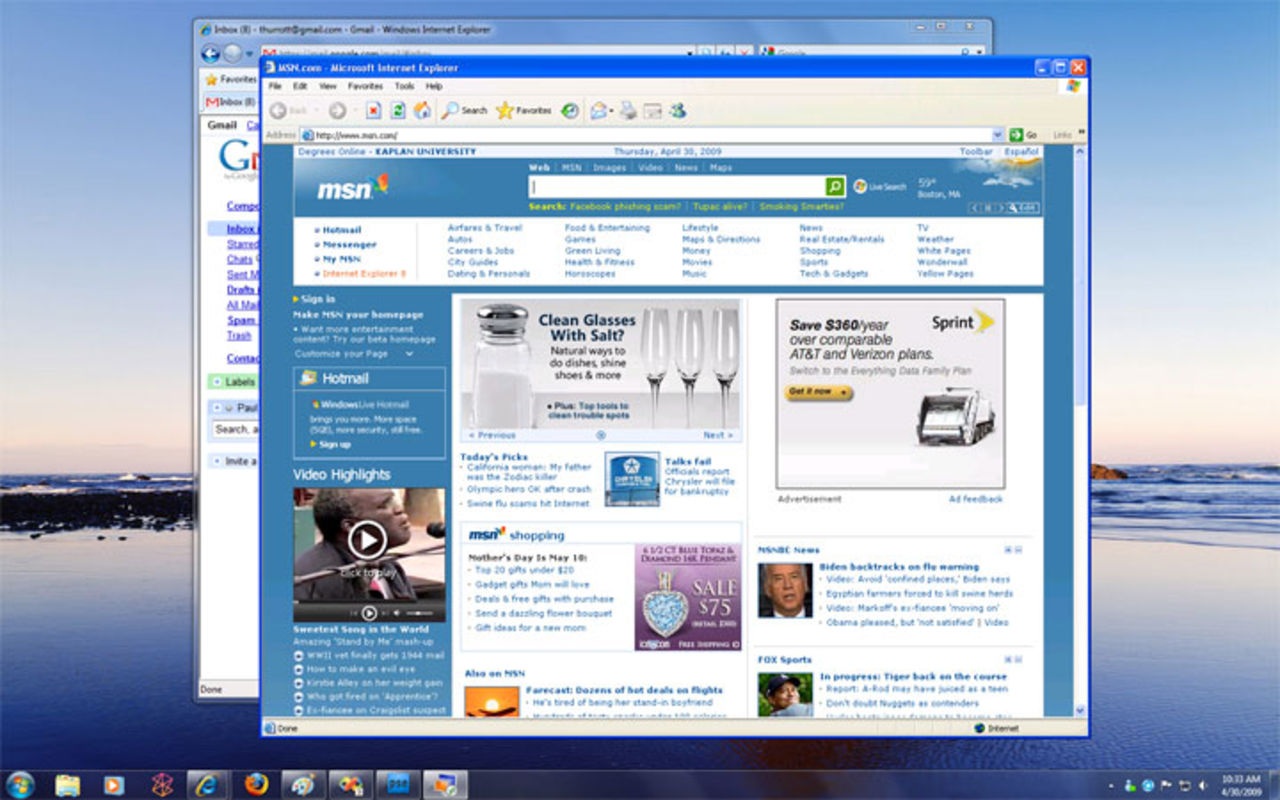Screen dimensions: 1280x800
Task: Click the address bar with msn.com URL
Action: coord(645,135)
